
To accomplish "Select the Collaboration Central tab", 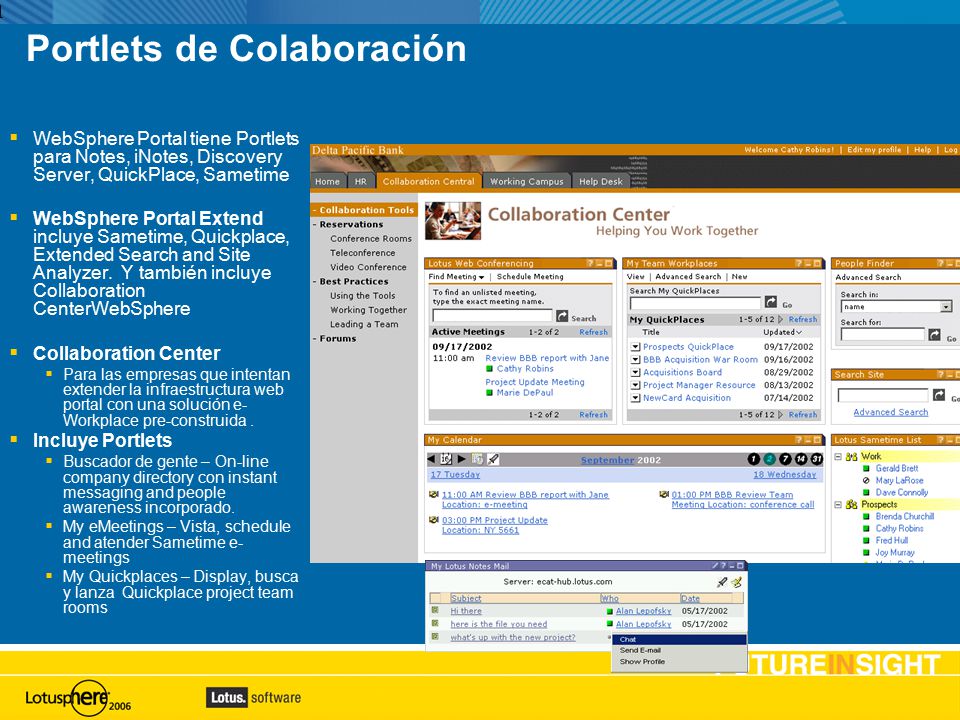I will pos(429,181).
